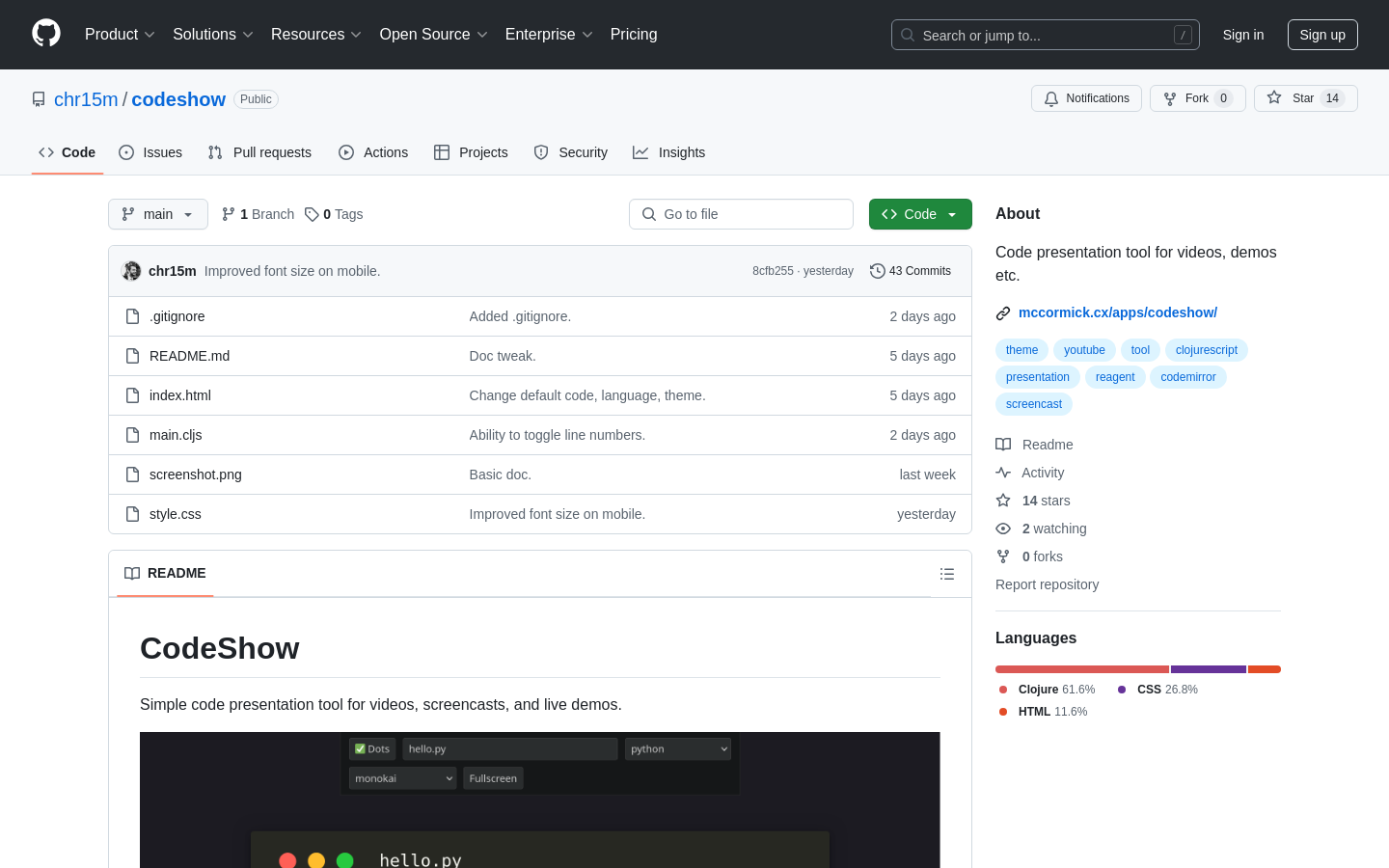1389x868 pixels.
Task: Click the Go to file input
Action: coord(741,214)
